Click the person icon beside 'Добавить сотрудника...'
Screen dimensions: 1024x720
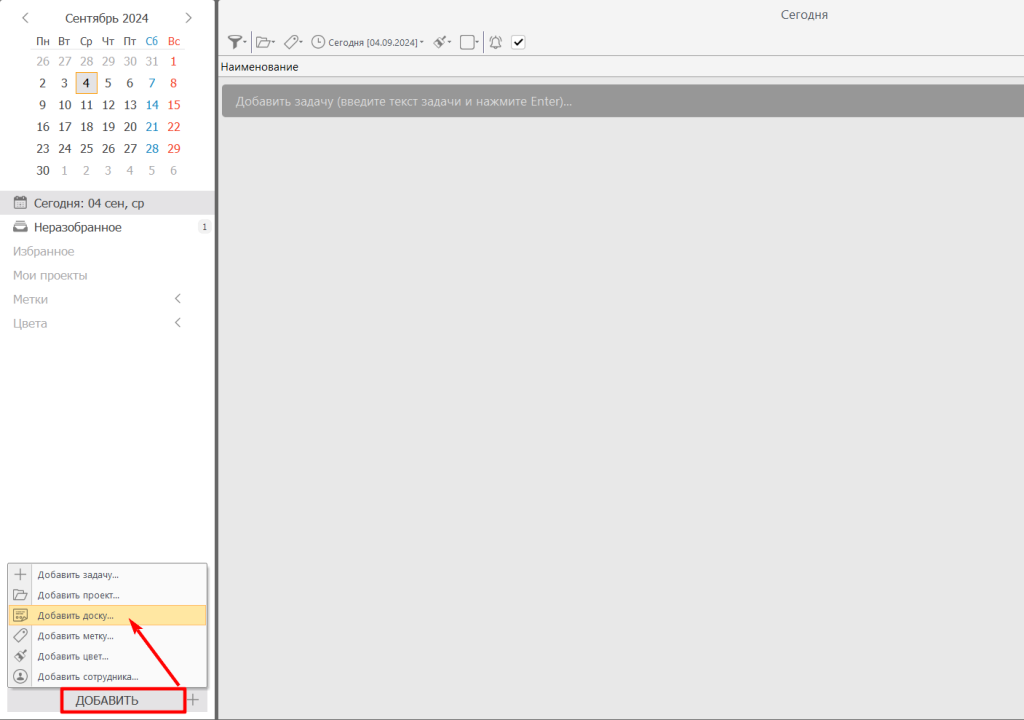pos(20,676)
